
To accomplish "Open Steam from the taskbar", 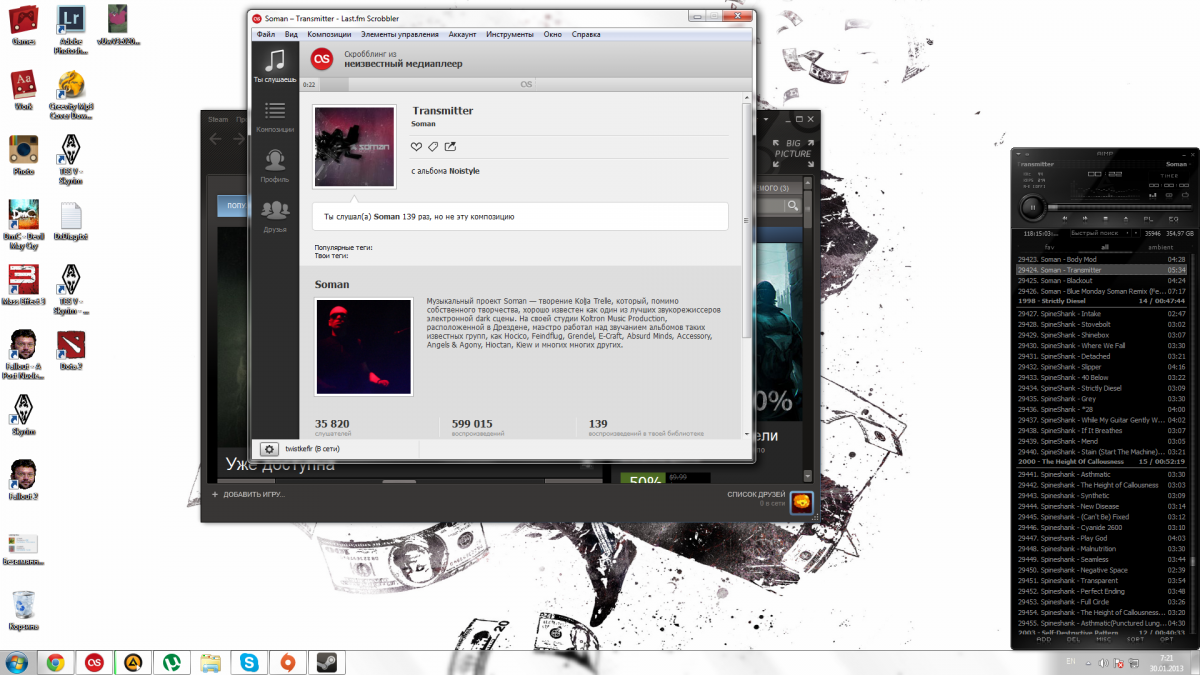I will (x=326, y=662).
